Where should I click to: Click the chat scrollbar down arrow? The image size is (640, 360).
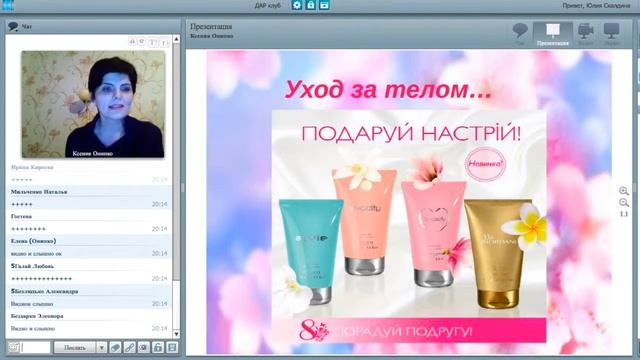(176, 334)
